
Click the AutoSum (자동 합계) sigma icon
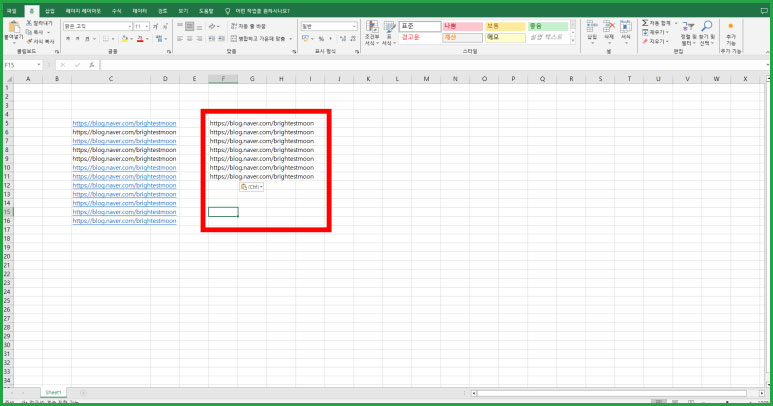(x=645, y=23)
